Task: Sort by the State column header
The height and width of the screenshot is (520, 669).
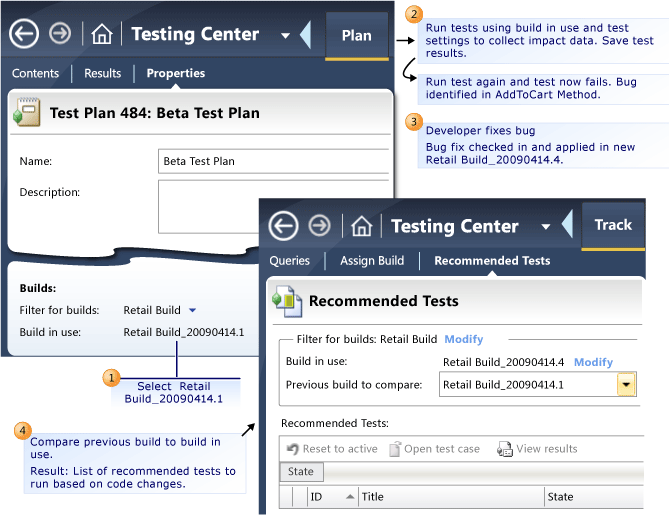Action: click(x=594, y=497)
